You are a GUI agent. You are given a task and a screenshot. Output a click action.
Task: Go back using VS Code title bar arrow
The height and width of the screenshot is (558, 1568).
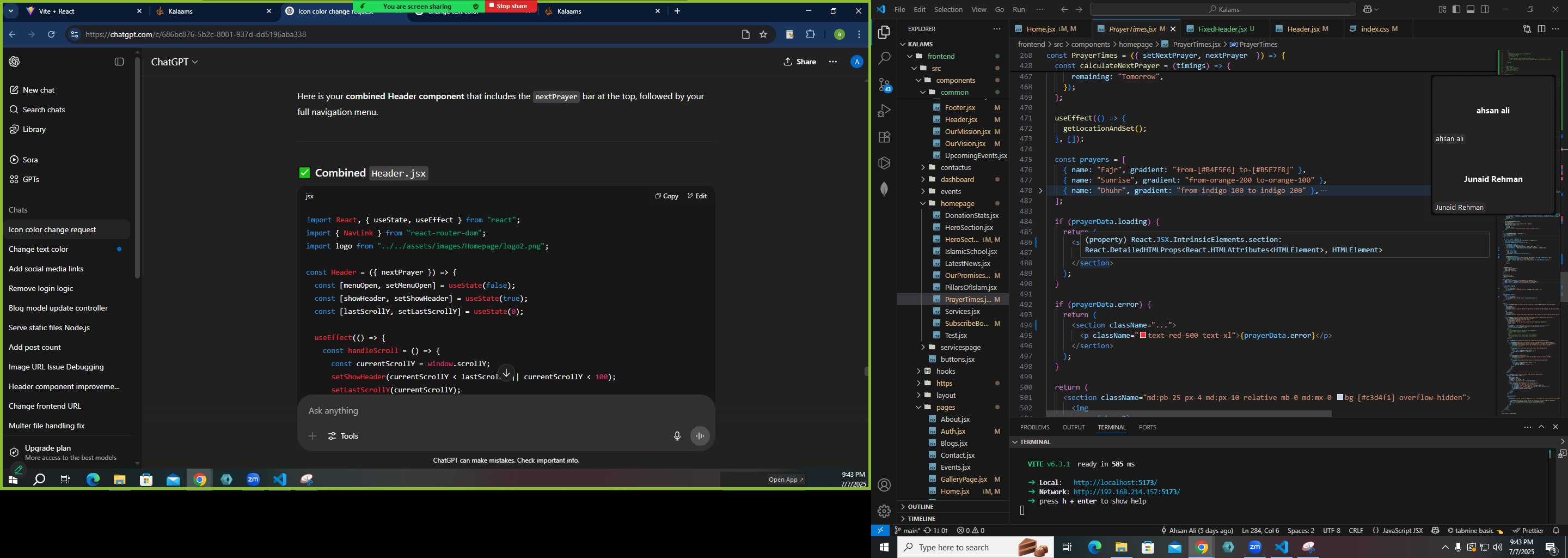tap(1064, 10)
